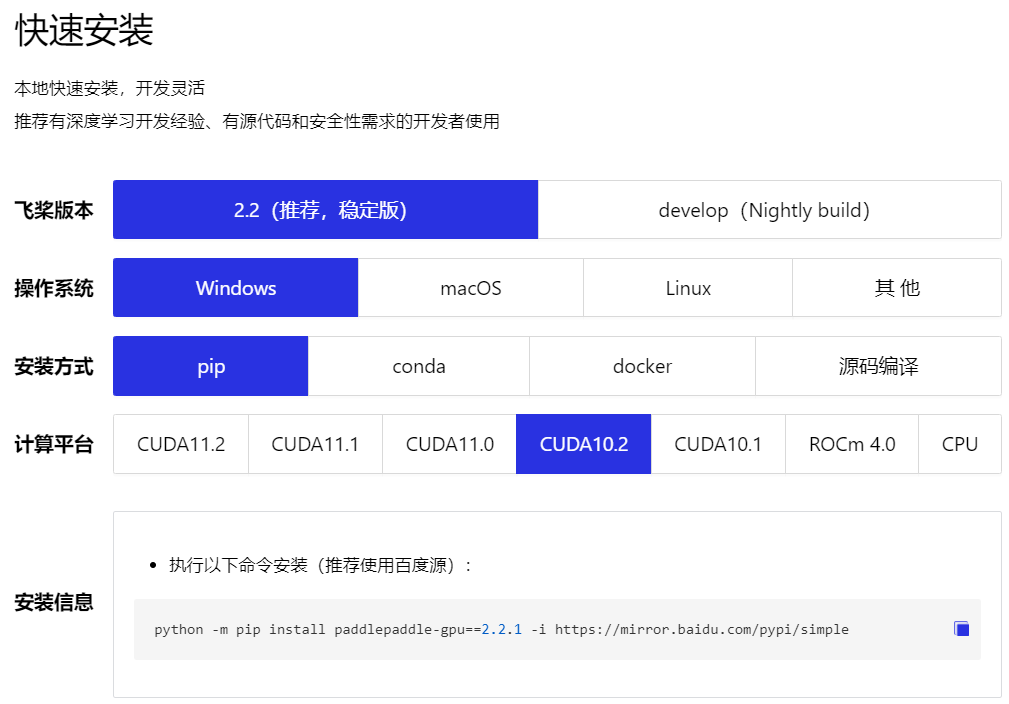The image size is (1009, 704).
Task: Pick Linux operating system option
Action: click(x=688, y=288)
